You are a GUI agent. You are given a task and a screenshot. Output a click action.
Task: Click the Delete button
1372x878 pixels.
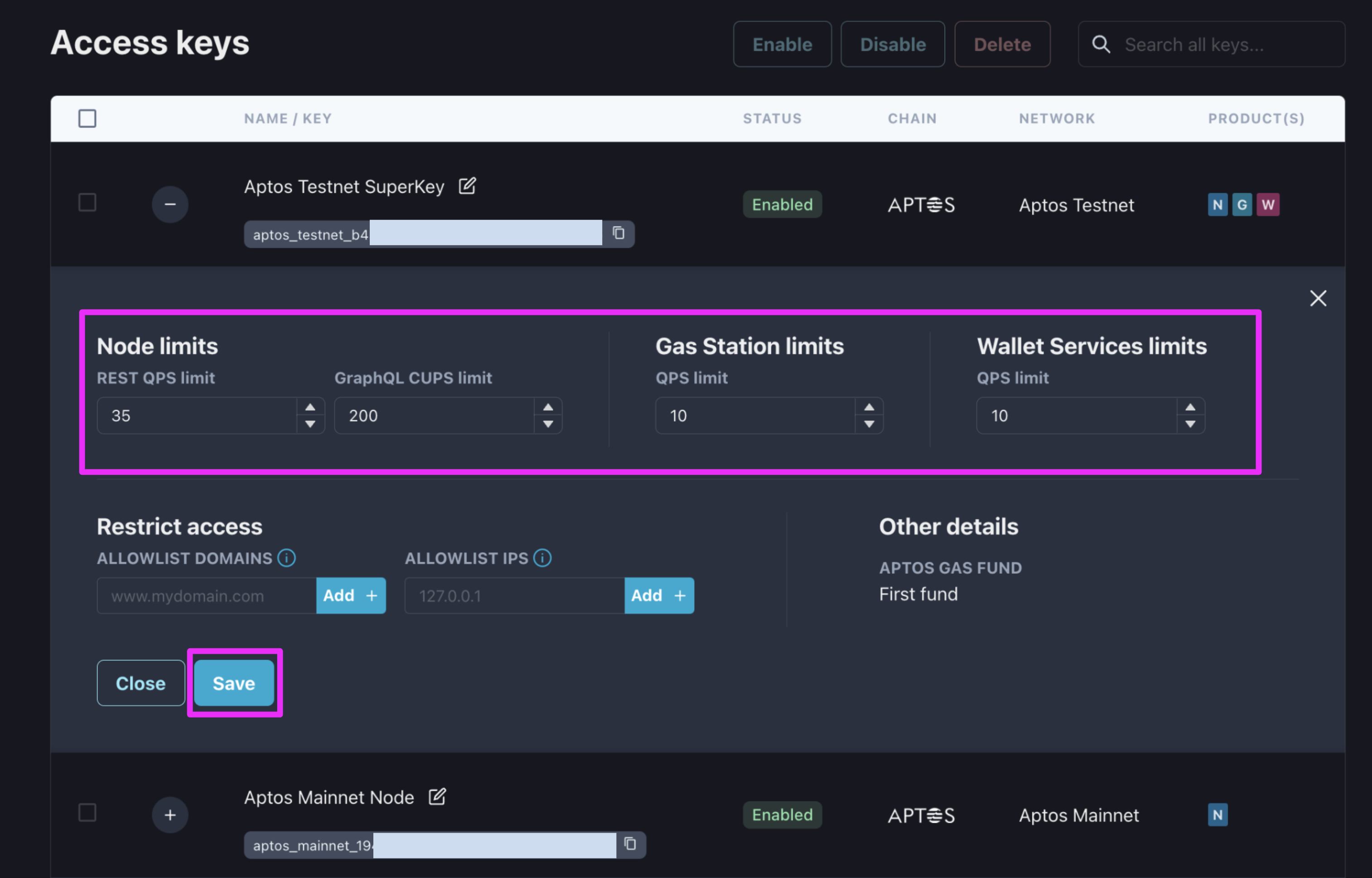point(1002,44)
